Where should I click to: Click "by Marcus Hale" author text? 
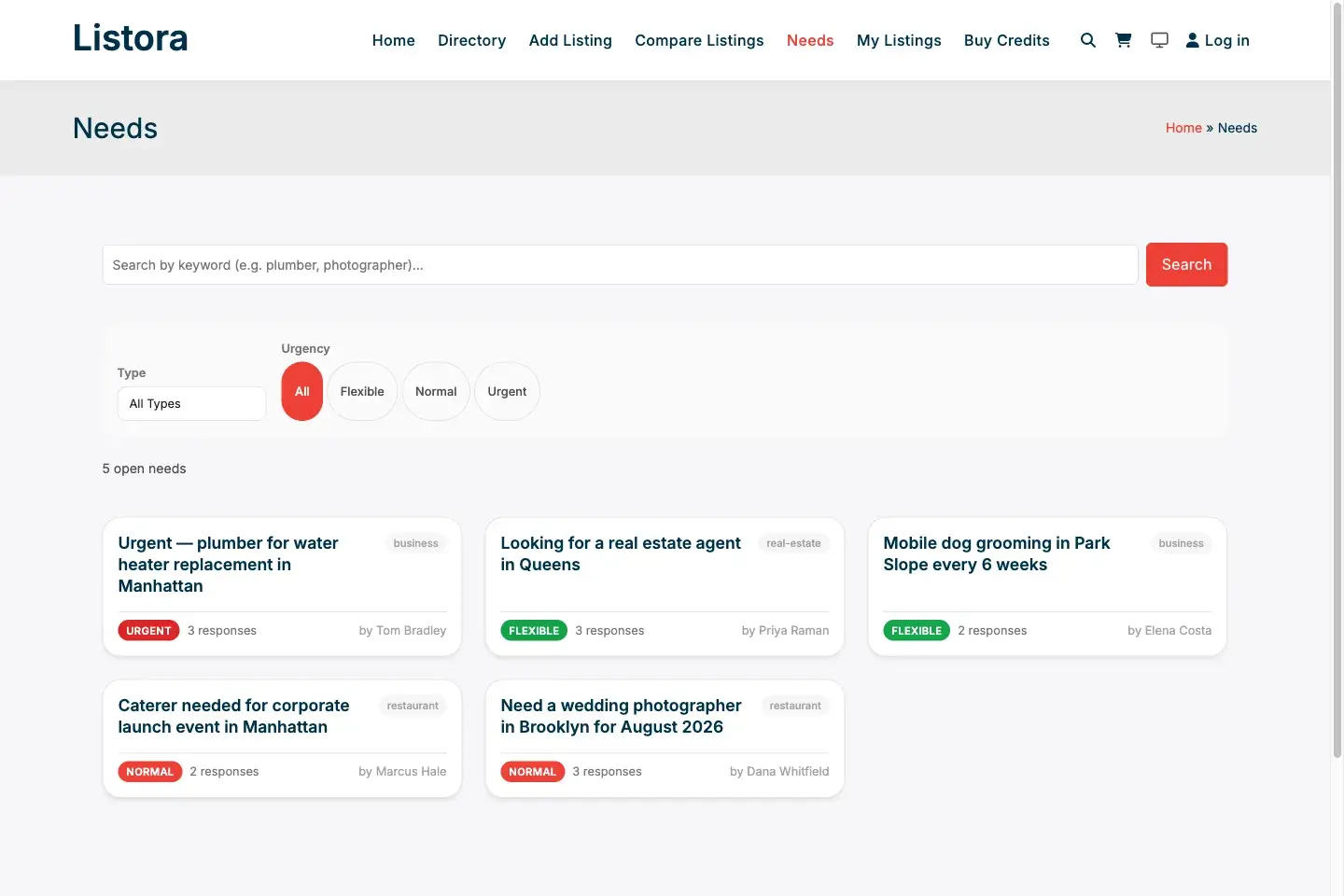pos(402,772)
